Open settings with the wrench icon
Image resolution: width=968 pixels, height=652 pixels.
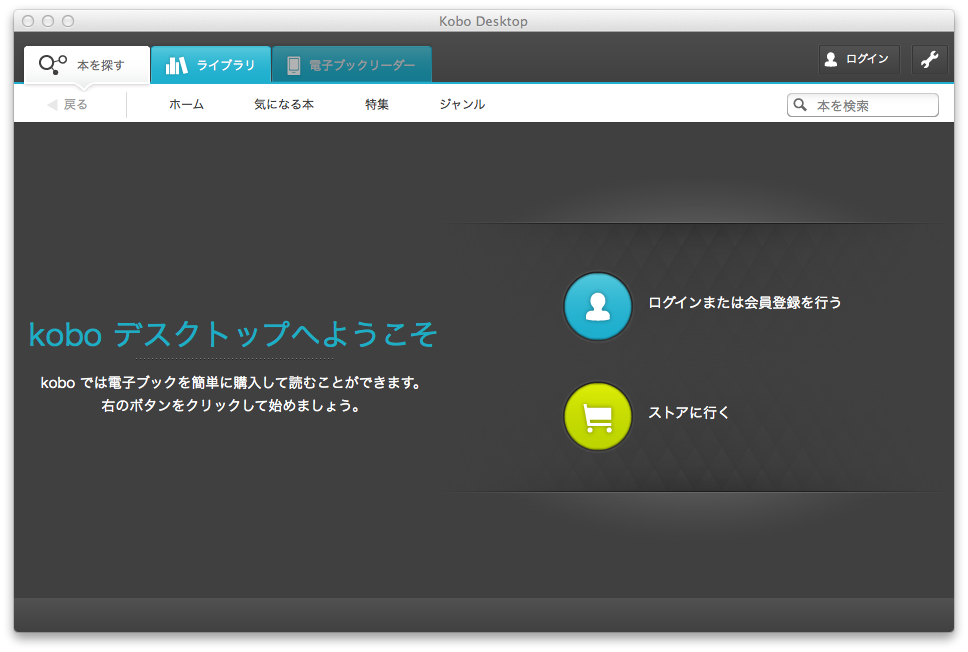click(x=929, y=59)
